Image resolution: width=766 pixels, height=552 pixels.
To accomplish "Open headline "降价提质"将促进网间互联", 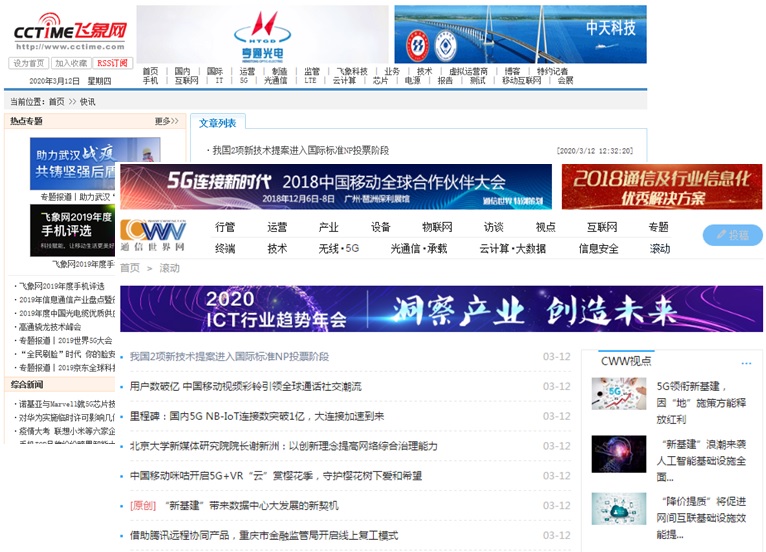I will click(x=701, y=518).
